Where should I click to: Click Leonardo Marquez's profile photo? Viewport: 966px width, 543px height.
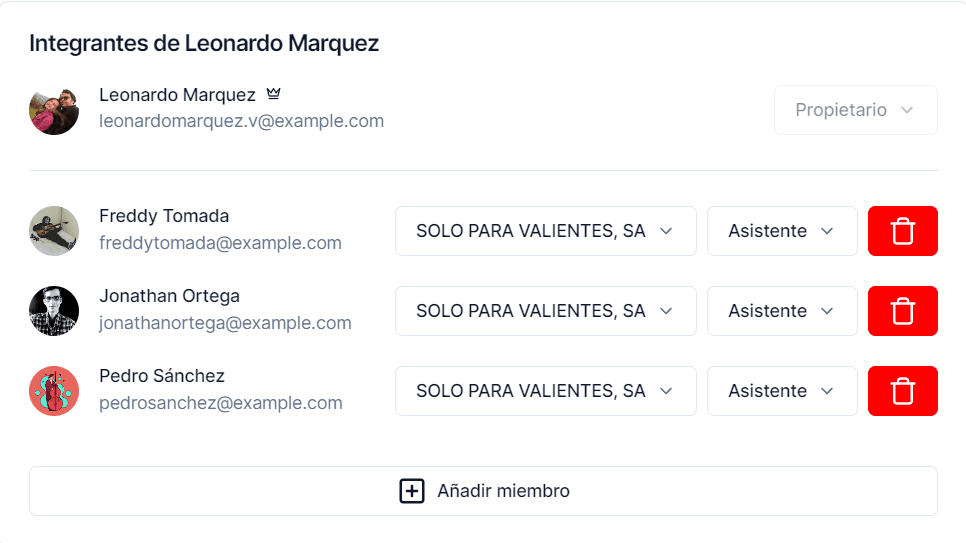pos(54,110)
